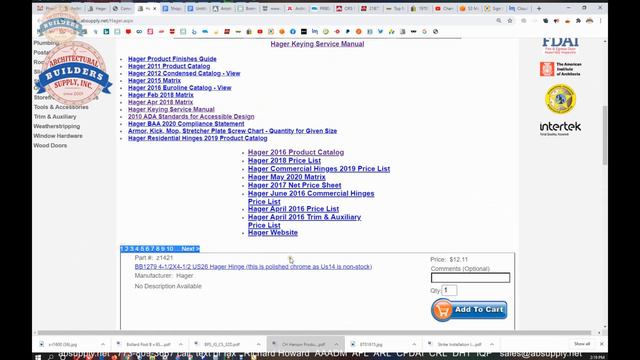The width and height of the screenshot is (640, 360).
Task: Open Wood Doors sidebar category
Action: [50, 145]
